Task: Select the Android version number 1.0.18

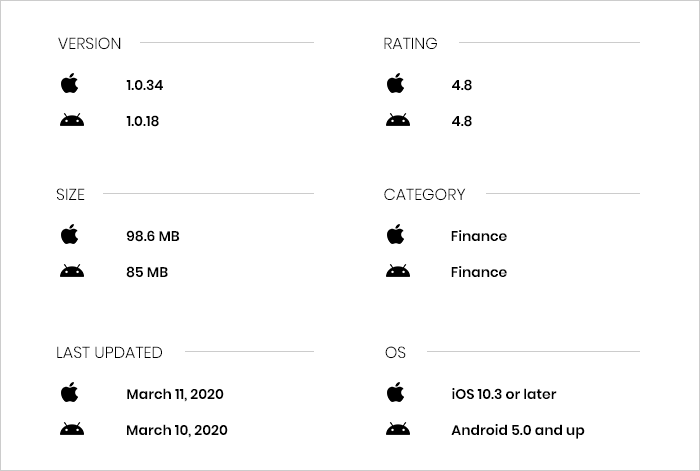Action: coord(143,122)
